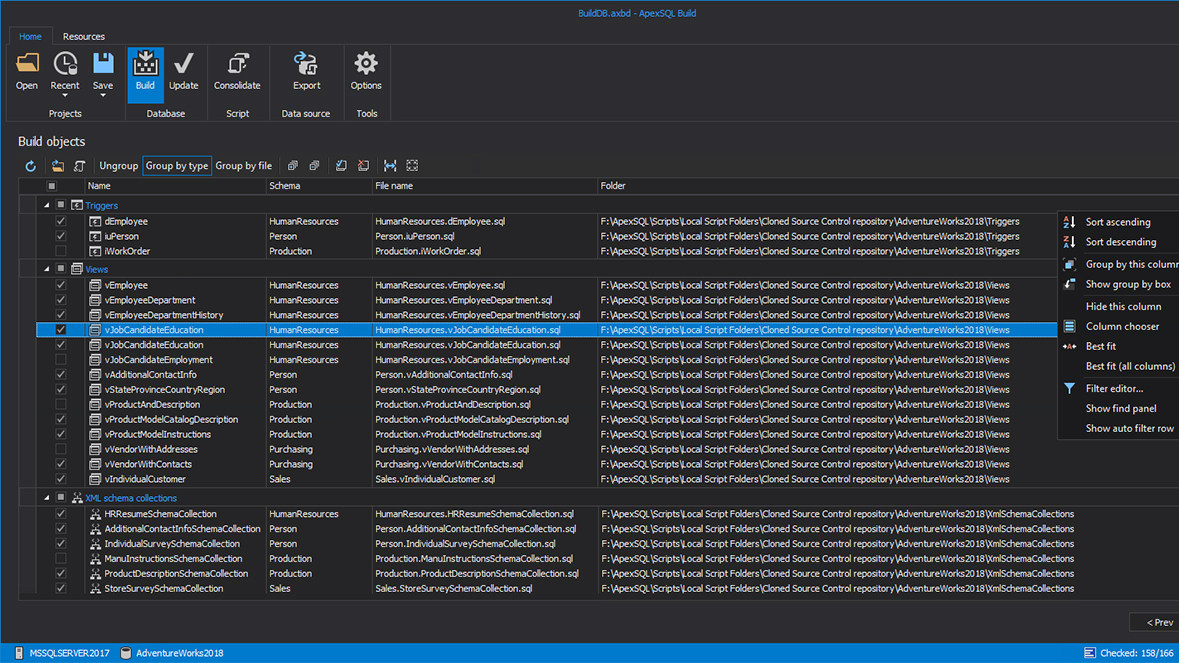Open the Options gear
1179x663 pixels.
[366, 64]
